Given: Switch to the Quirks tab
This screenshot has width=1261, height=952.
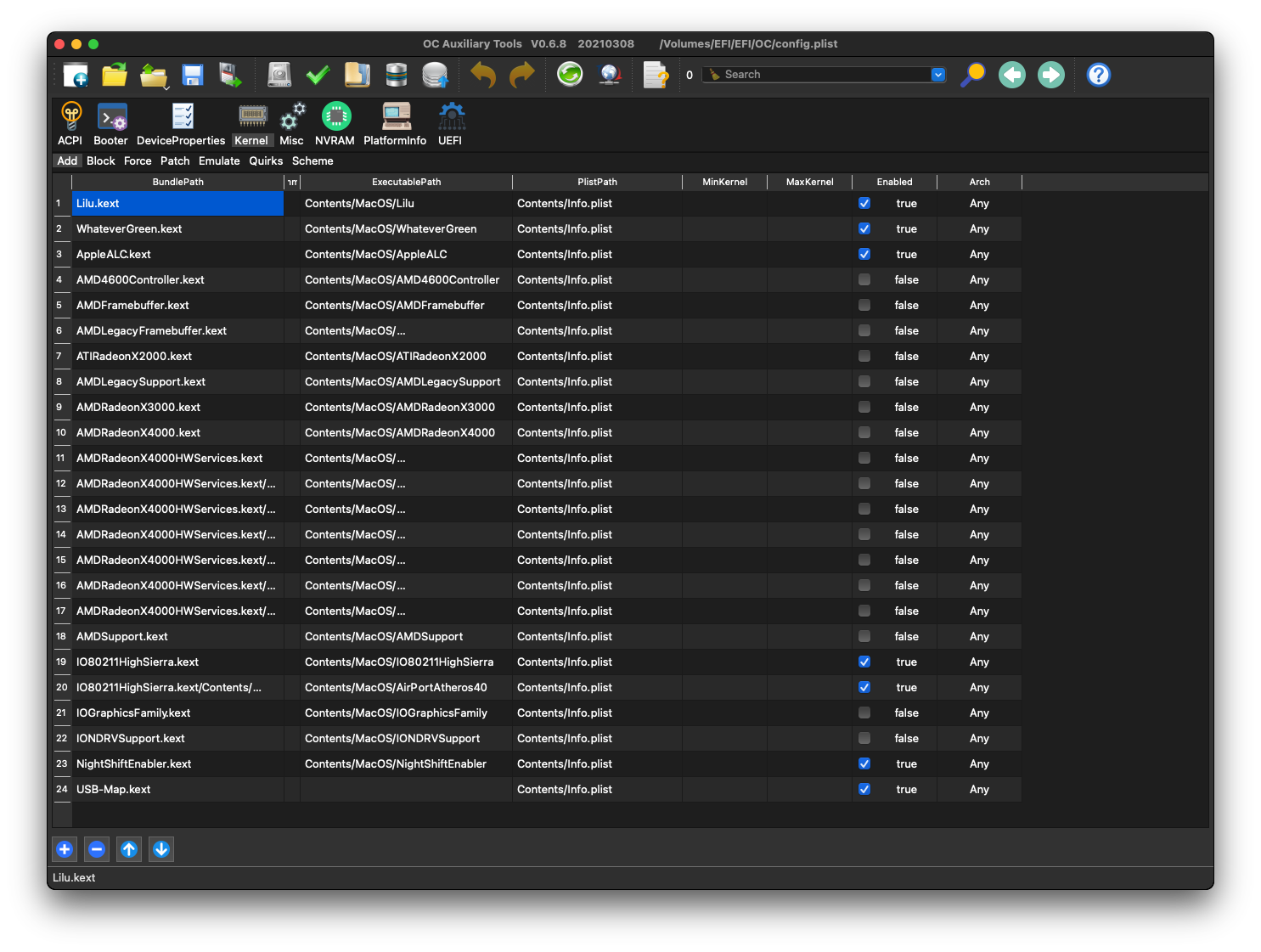Looking at the screenshot, I should 266,161.
